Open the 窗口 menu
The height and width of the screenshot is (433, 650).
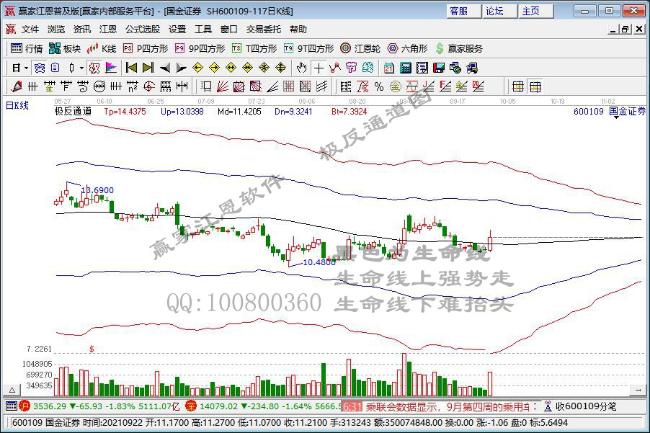pyautogui.click(x=229, y=29)
